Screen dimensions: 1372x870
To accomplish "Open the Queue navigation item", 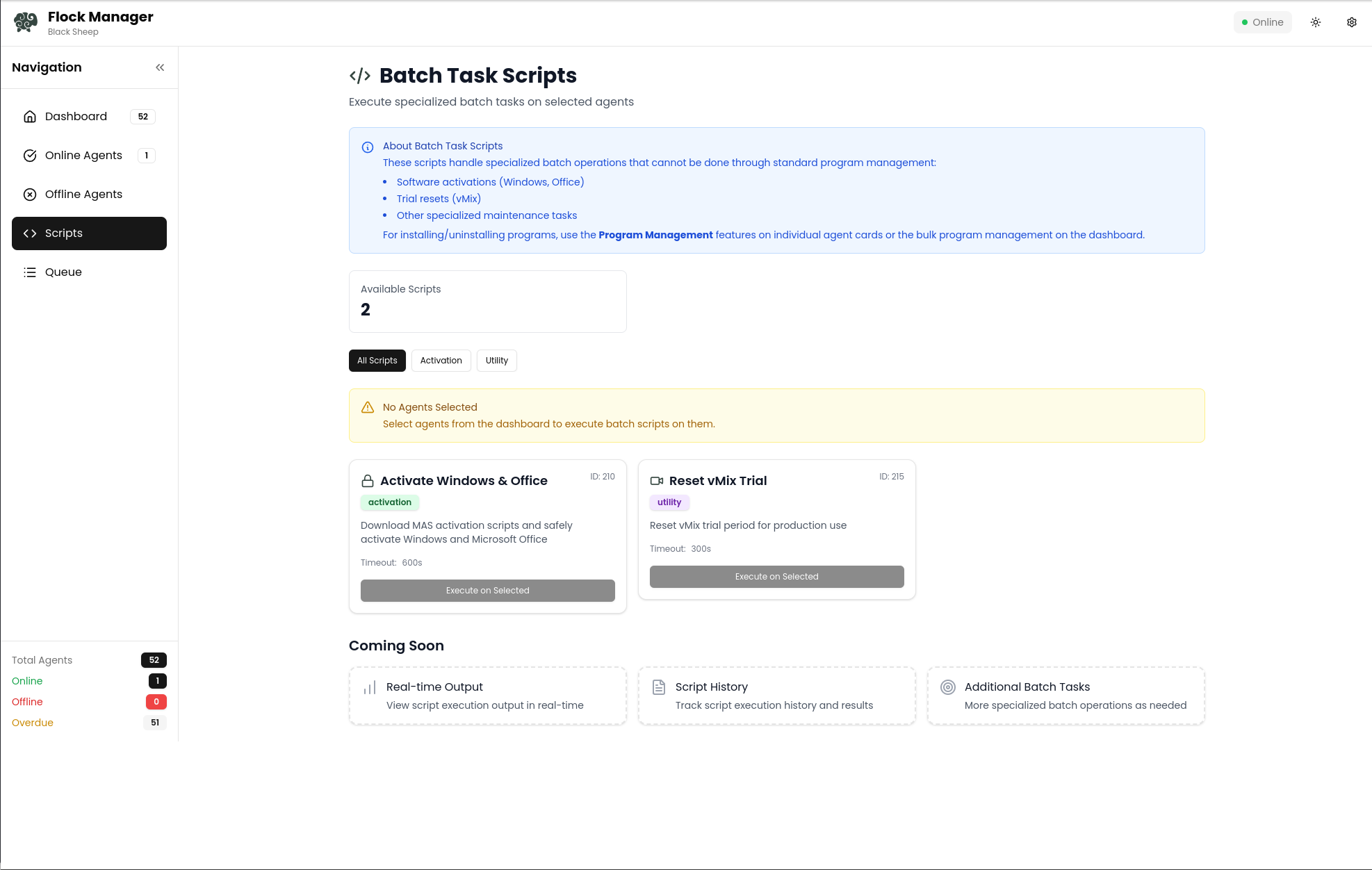I will (x=63, y=272).
